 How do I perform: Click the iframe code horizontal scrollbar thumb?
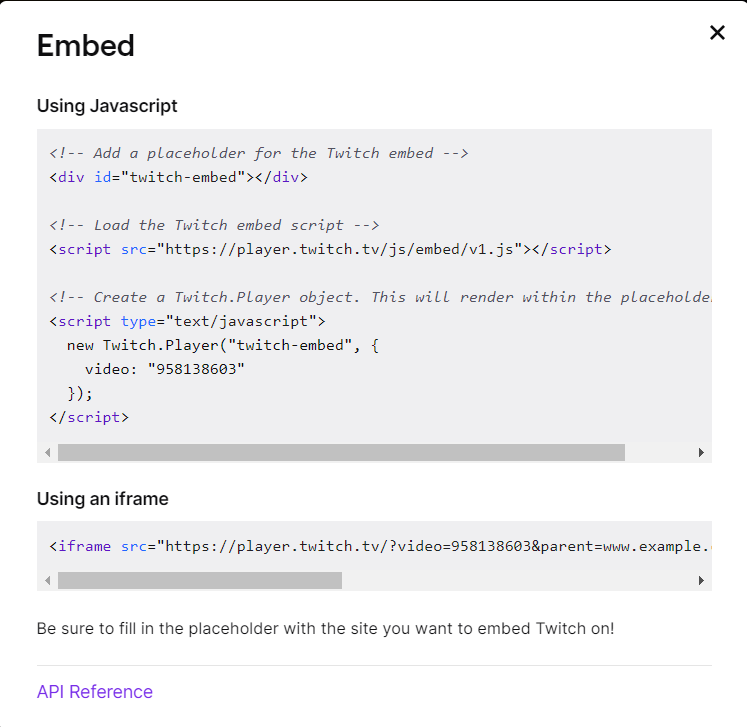(200, 580)
